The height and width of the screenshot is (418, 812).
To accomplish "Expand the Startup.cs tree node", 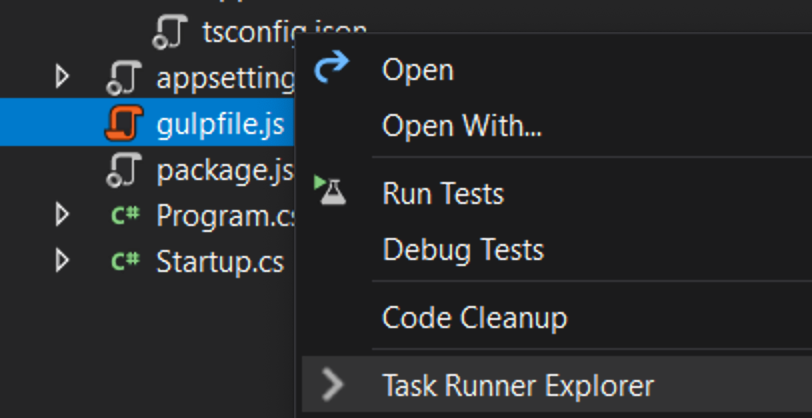I will [63, 262].
